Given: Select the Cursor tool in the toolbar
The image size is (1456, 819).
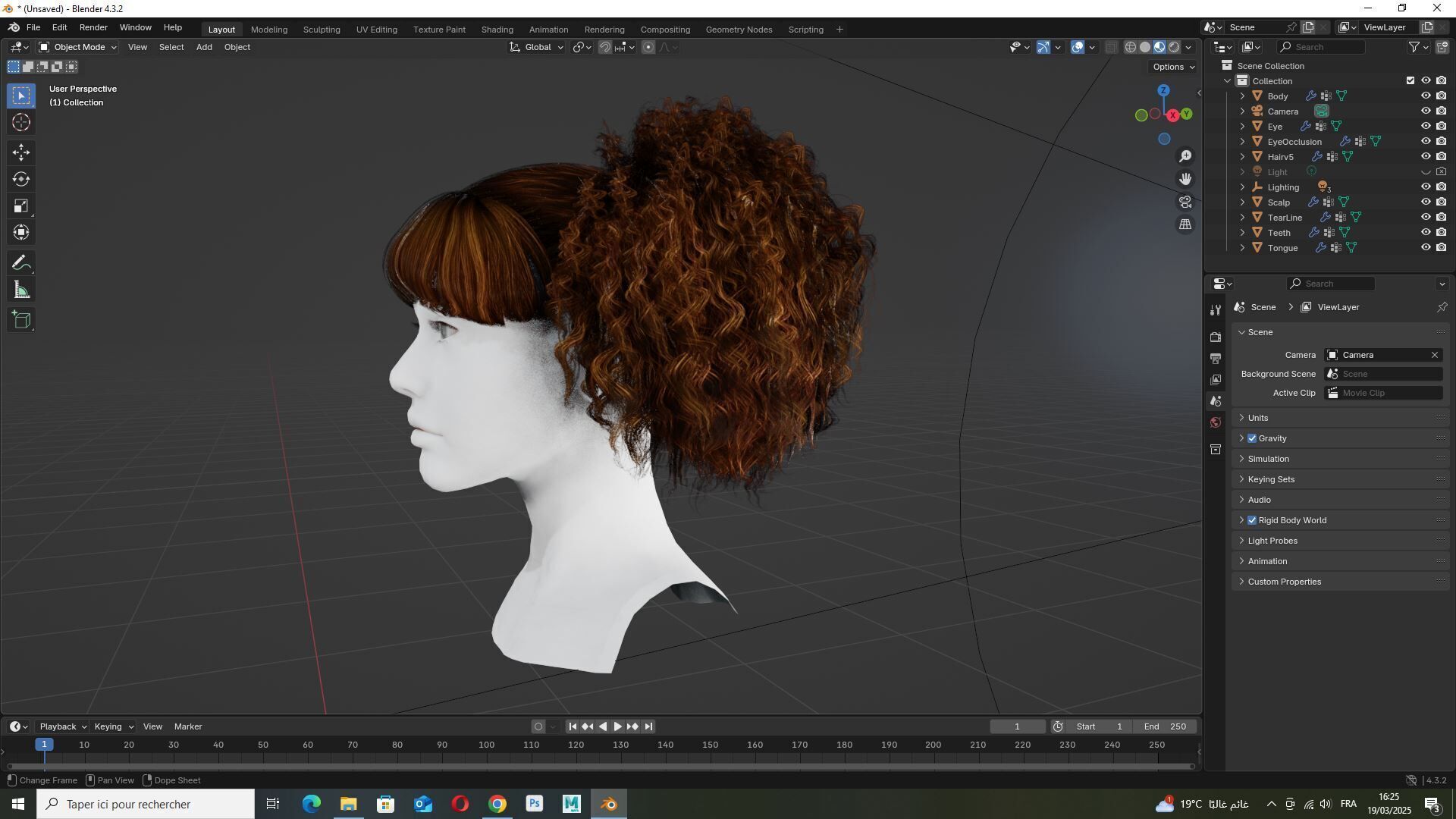Looking at the screenshot, I should tap(21, 122).
